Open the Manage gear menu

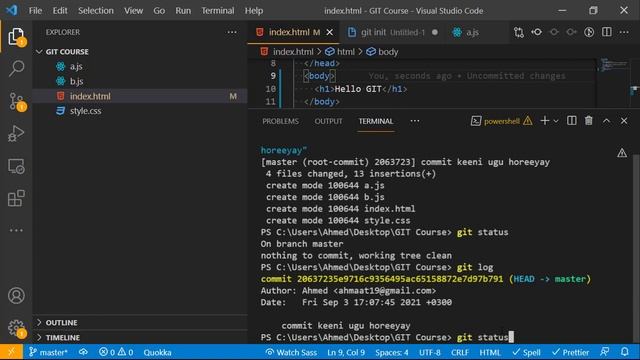click(16, 328)
